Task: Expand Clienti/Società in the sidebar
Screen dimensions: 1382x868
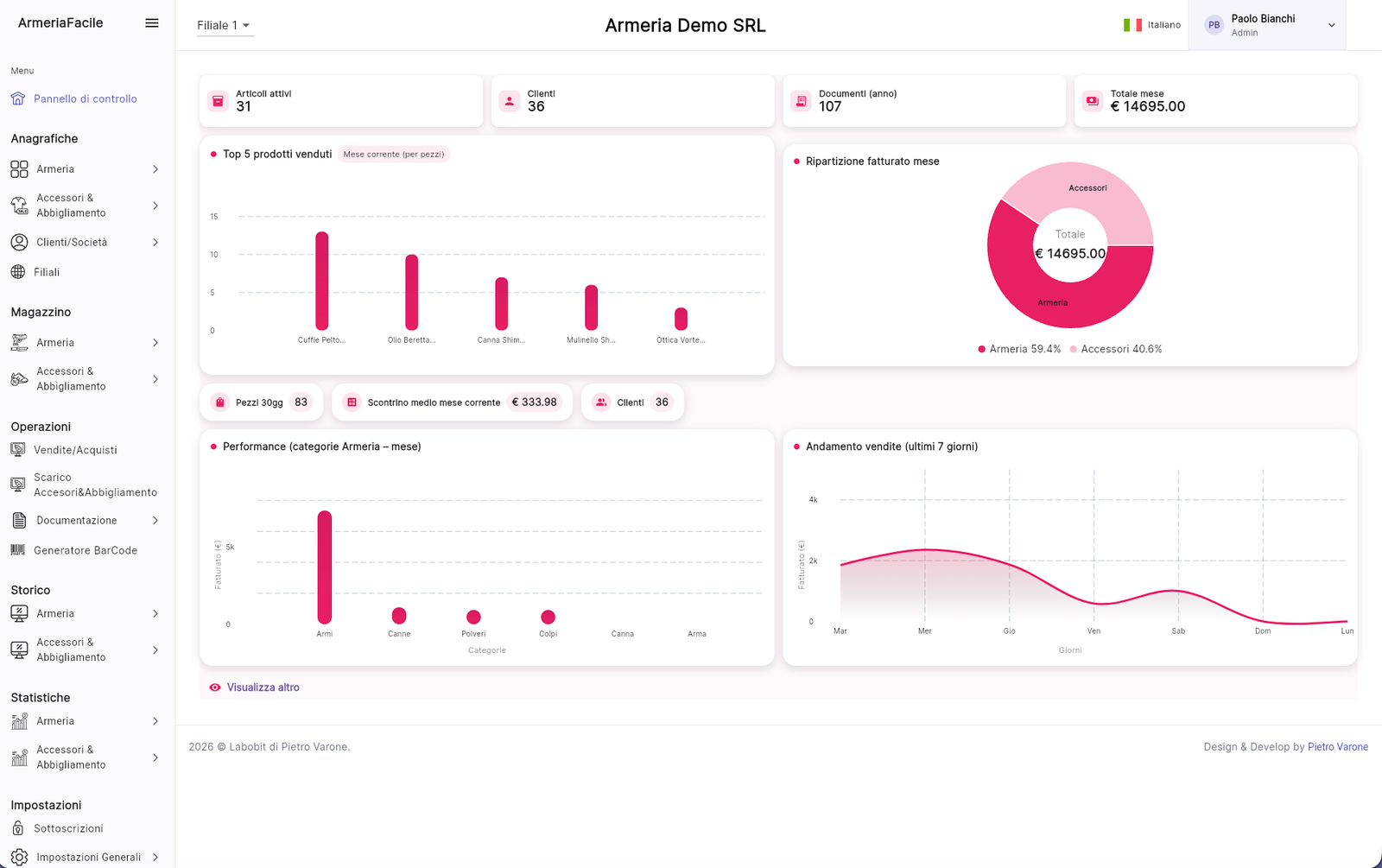Action: coord(85,243)
